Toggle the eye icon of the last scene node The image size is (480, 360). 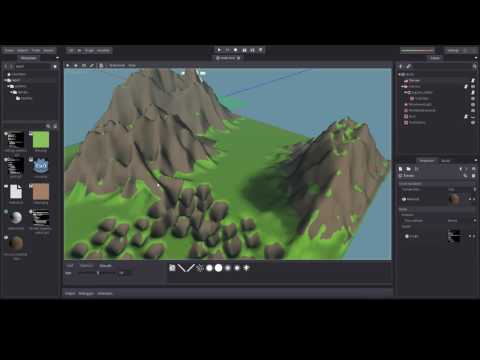(473, 123)
